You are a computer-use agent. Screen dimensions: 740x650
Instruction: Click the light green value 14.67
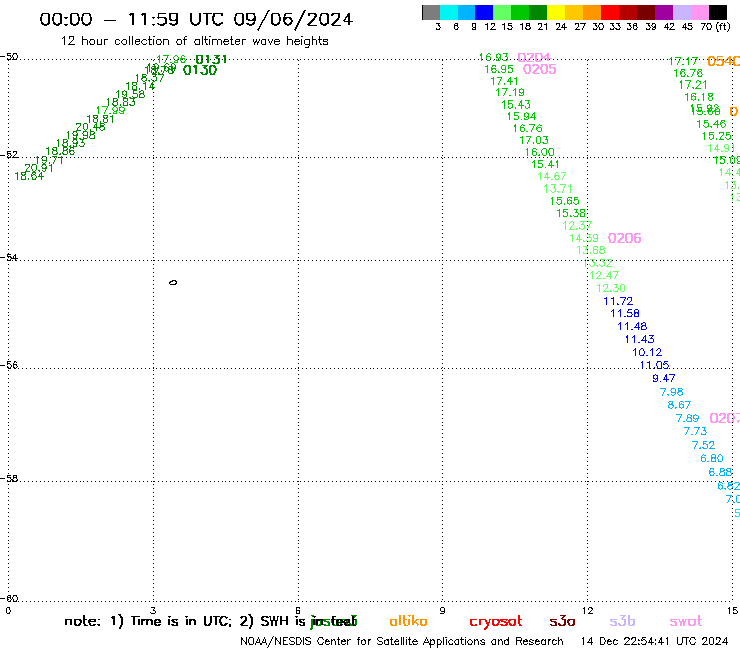552,176
